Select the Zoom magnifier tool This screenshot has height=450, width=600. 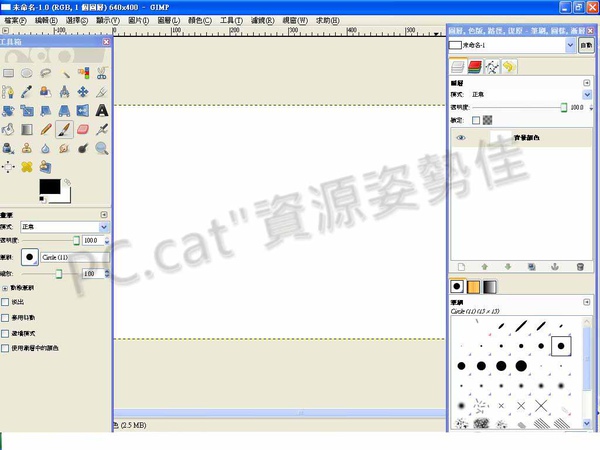click(102, 148)
